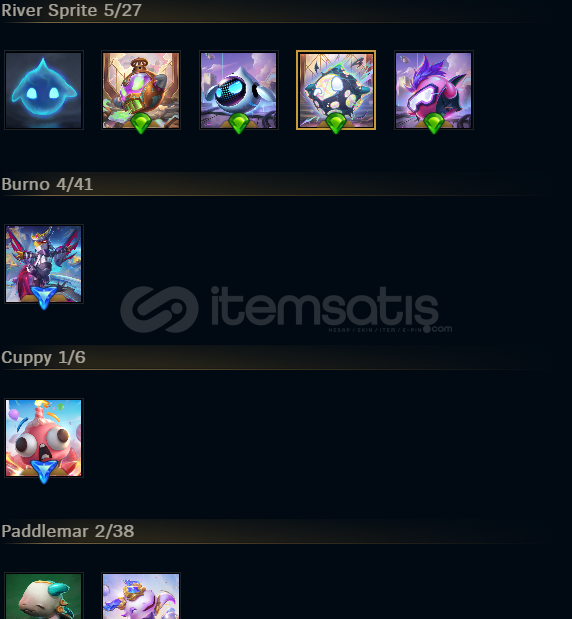Select the white Paddlemar with teal horns

pos(44,596)
